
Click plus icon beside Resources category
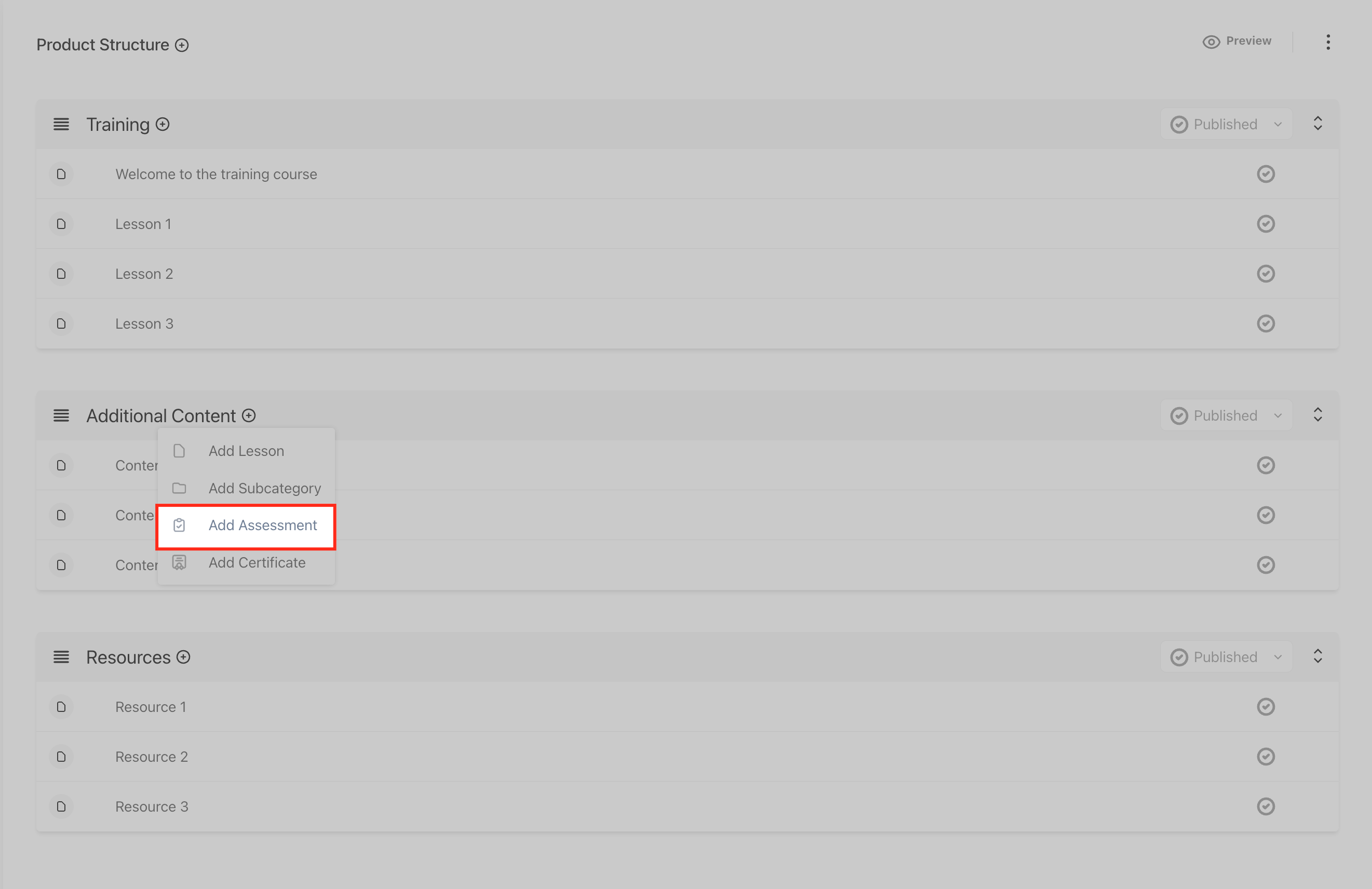pos(183,657)
